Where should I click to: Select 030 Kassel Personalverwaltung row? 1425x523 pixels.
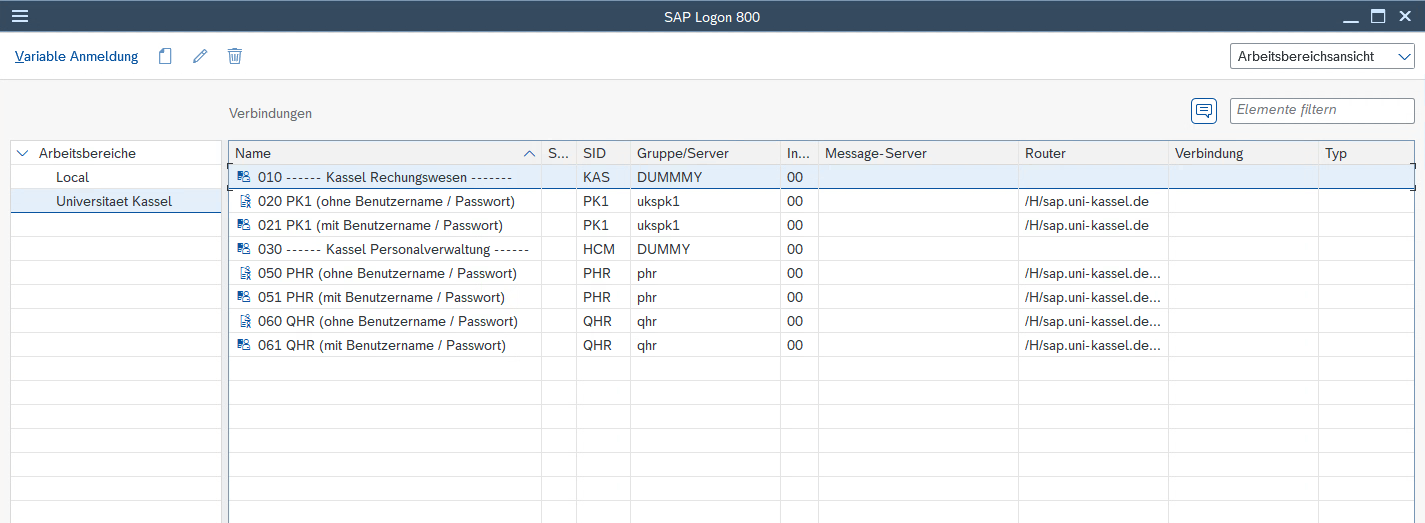coord(392,249)
